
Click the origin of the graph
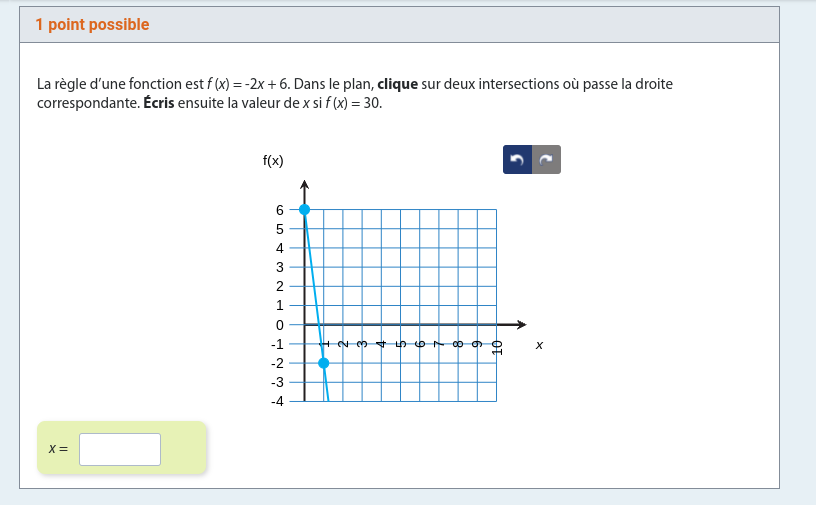pyautogui.click(x=304, y=324)
